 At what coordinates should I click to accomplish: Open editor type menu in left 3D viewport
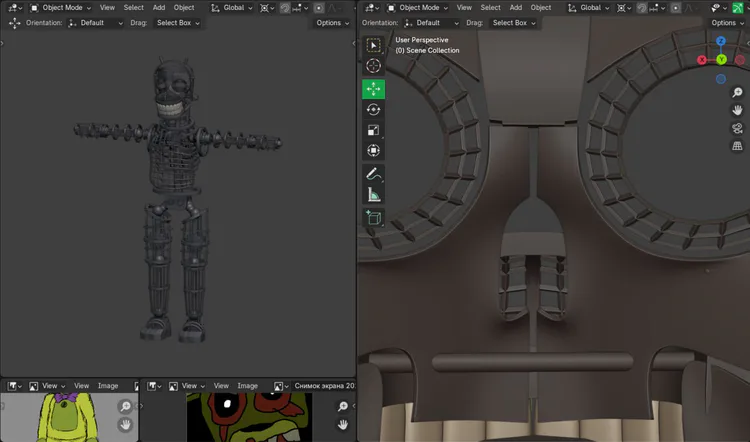15,8
